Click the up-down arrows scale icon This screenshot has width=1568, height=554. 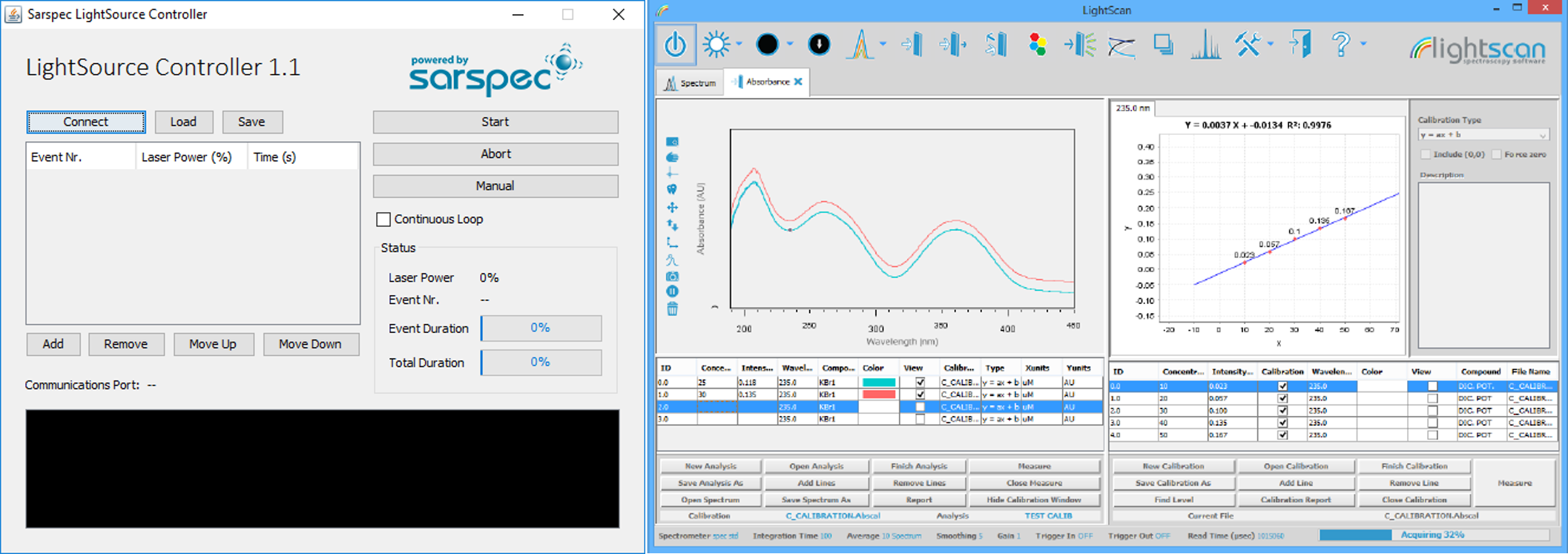pyautogui.click(x=672, y=224)
